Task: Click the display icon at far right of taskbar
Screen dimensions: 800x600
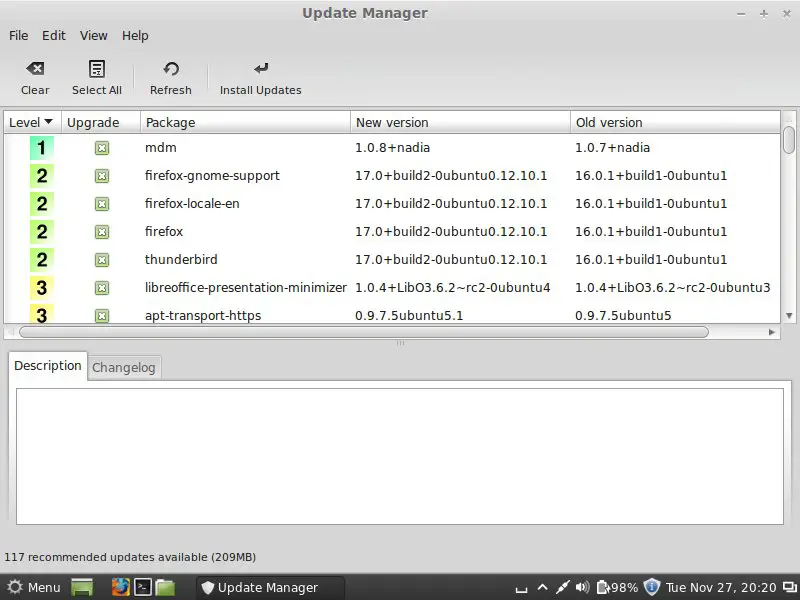Action: [790, 588]
